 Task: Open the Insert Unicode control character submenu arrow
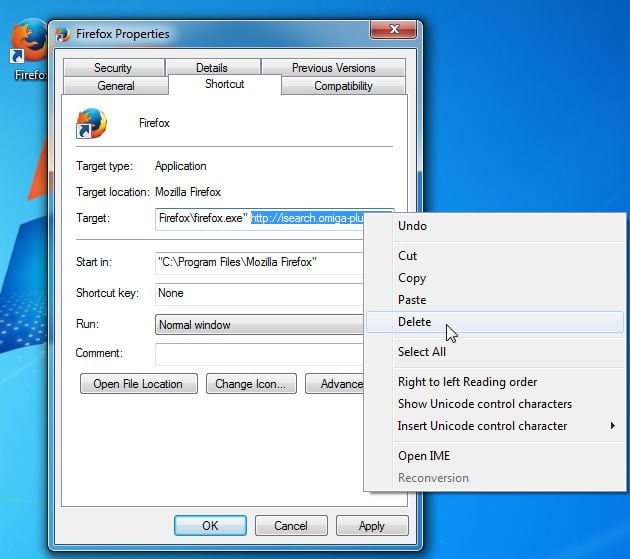coord(612,426)
